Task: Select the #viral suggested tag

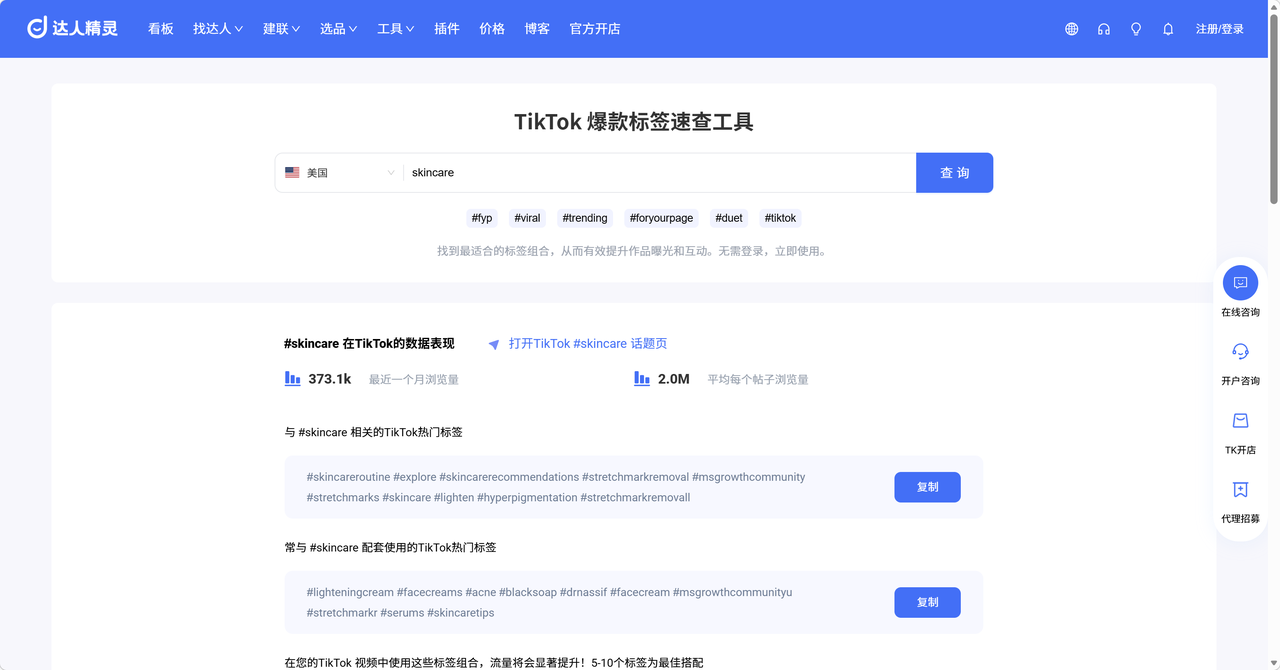Action: pos(527,218)
